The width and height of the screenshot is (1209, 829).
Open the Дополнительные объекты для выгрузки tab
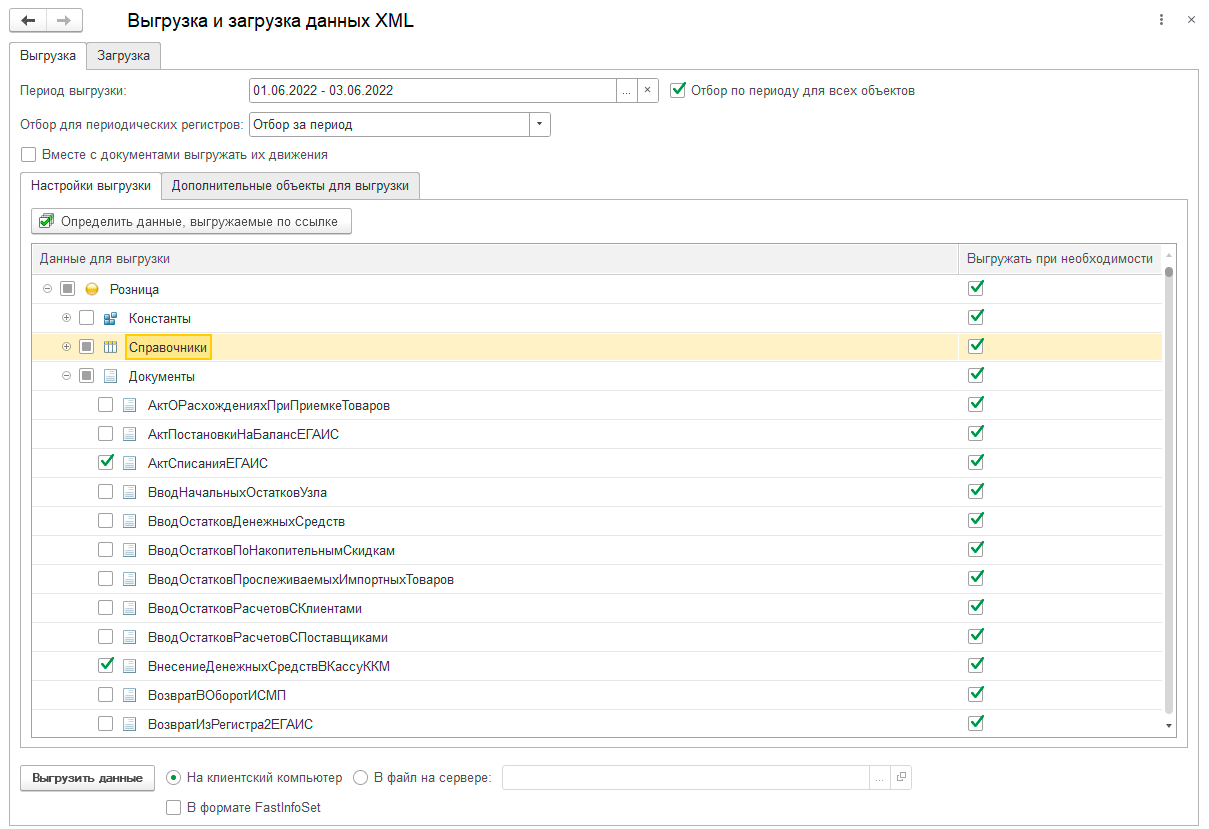click(290, 185)
